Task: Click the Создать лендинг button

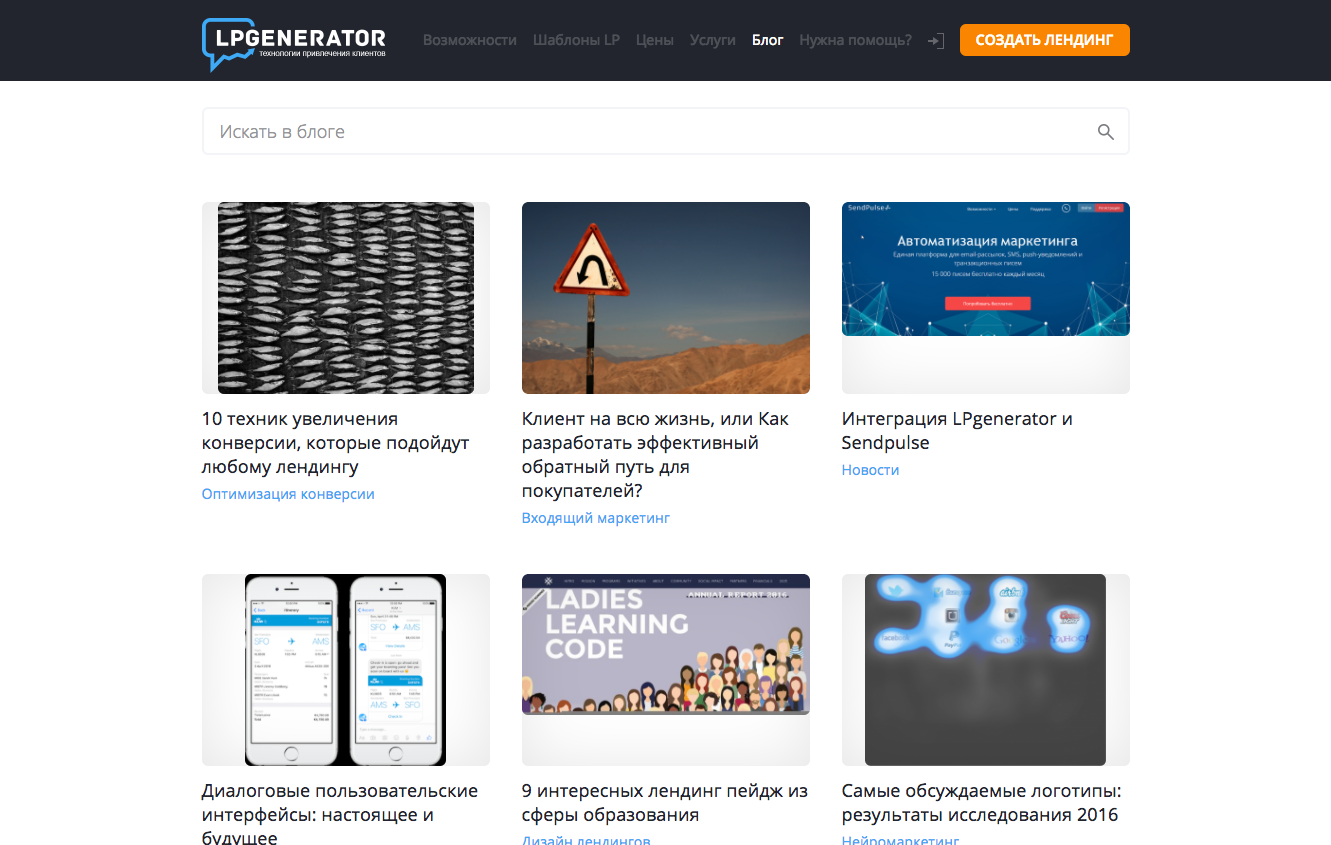Action: (x=1045, y=40)
